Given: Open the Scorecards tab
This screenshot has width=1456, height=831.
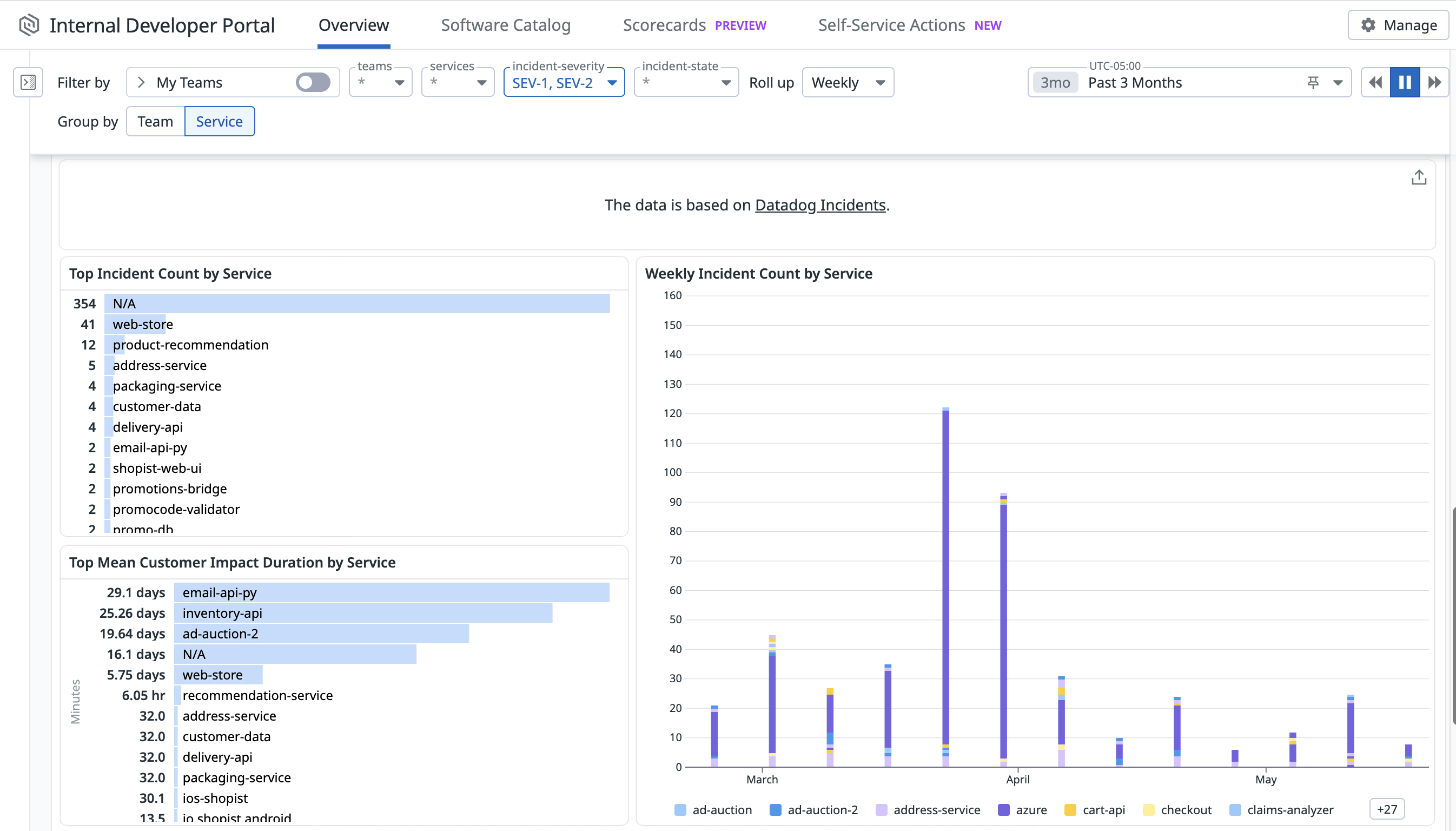Looking at the screenshot, I should [664, 25].
